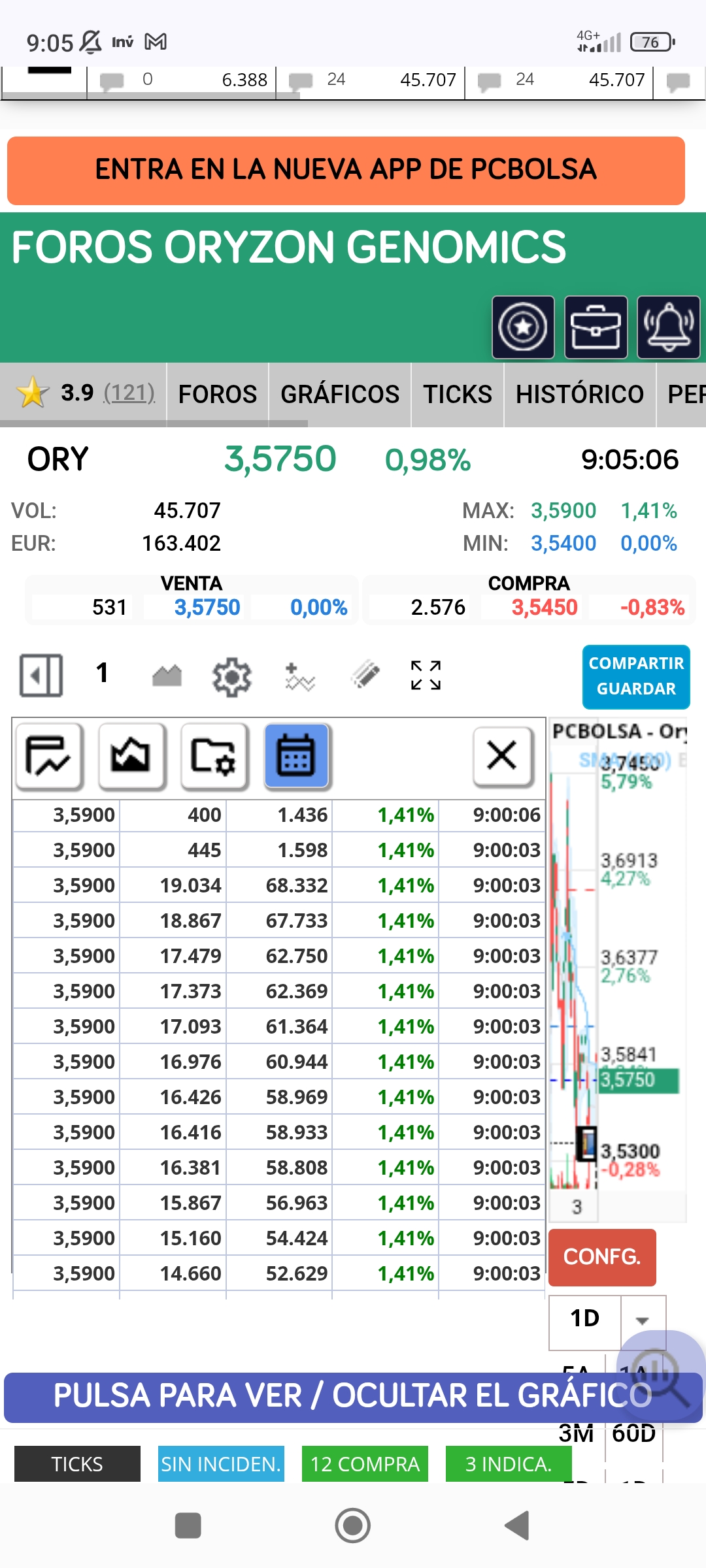
Task: Open the chart folder settings button
Action: (x=214, y=757)
